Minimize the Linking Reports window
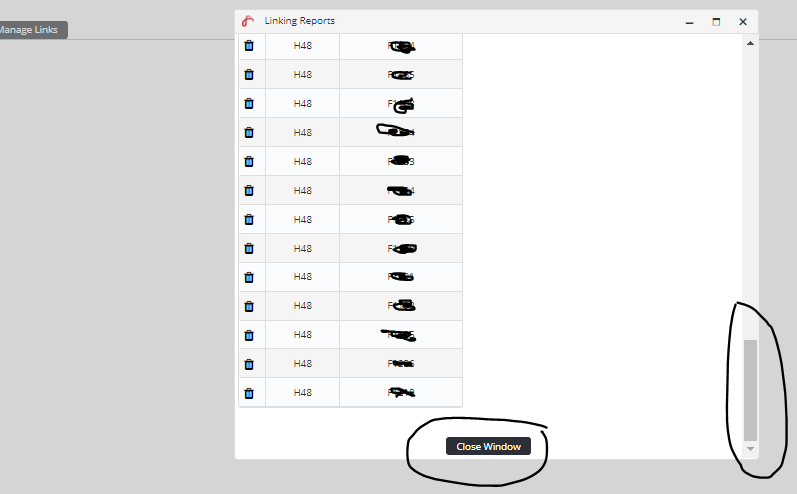The image size is (797, 494). [x=689, y=21]
